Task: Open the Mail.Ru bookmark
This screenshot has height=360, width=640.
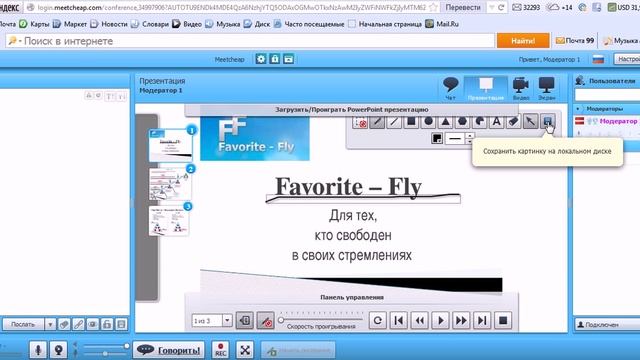Action: tap(442, 24)
